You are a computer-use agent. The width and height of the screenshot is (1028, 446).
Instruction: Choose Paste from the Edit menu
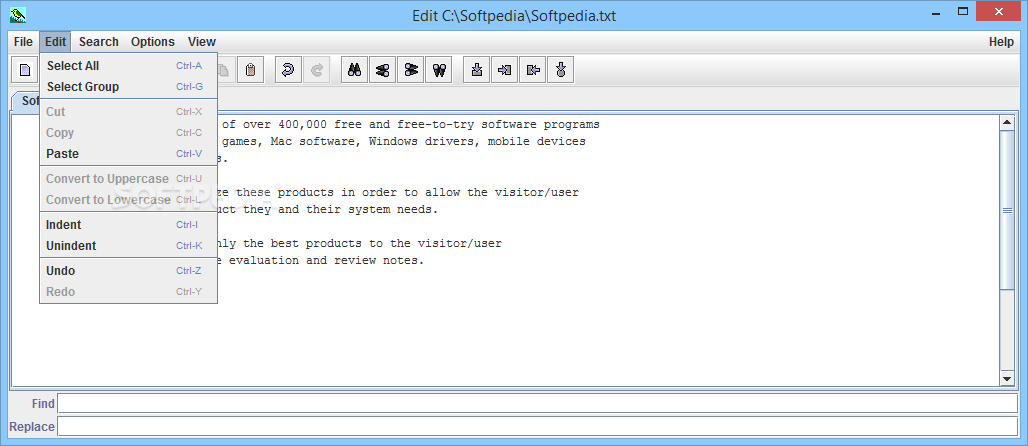coord(128,153)
